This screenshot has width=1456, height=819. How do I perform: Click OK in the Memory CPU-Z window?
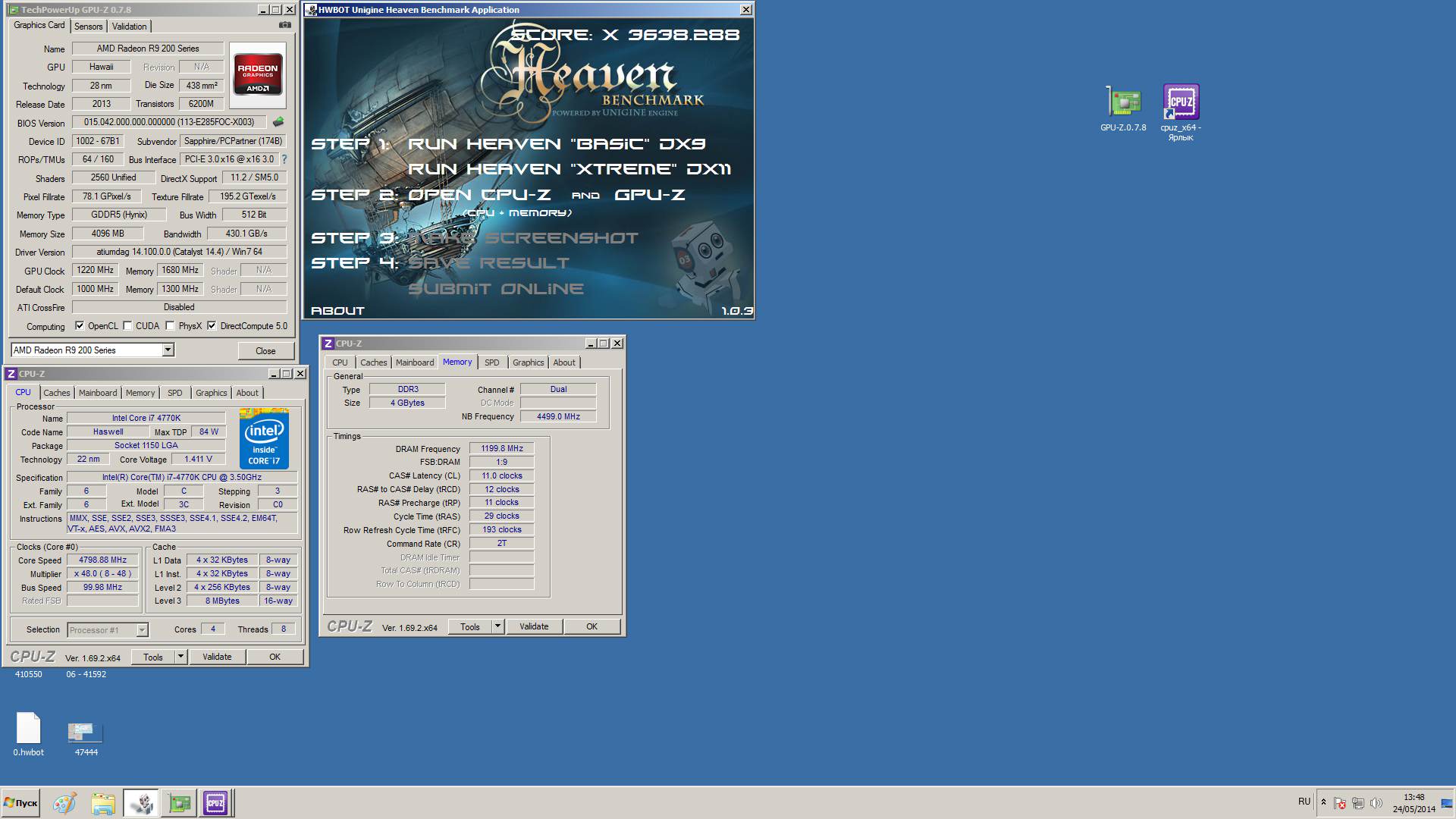[591, 626]
